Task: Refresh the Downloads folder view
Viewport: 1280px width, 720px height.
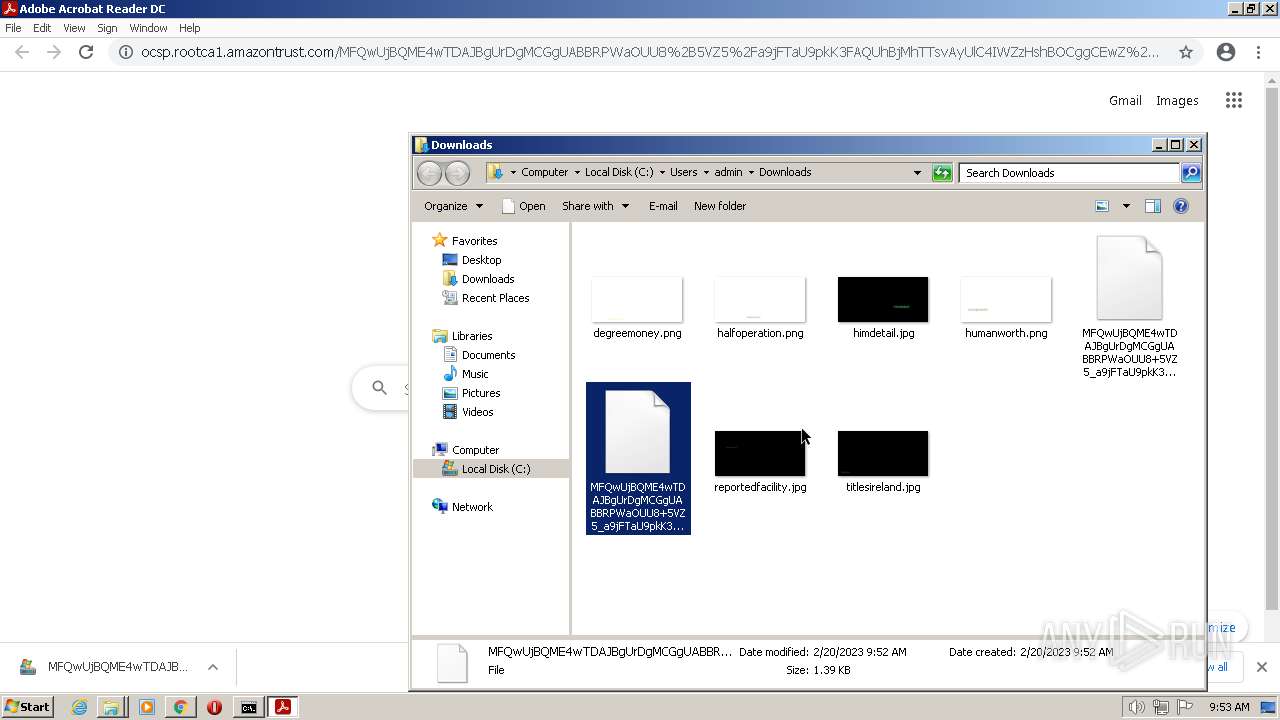Action: (942, 173)
